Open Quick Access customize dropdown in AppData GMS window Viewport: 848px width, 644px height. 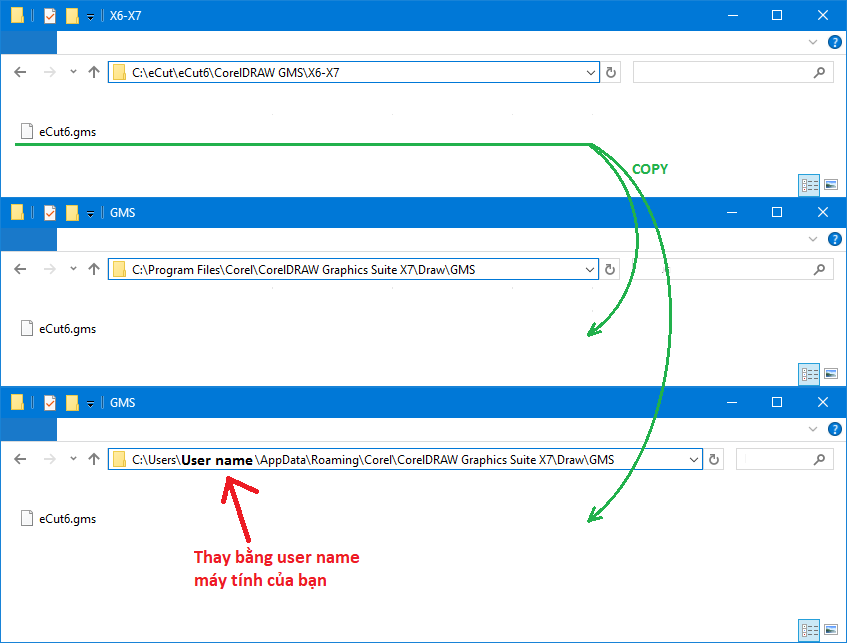(x=90, y=403)
